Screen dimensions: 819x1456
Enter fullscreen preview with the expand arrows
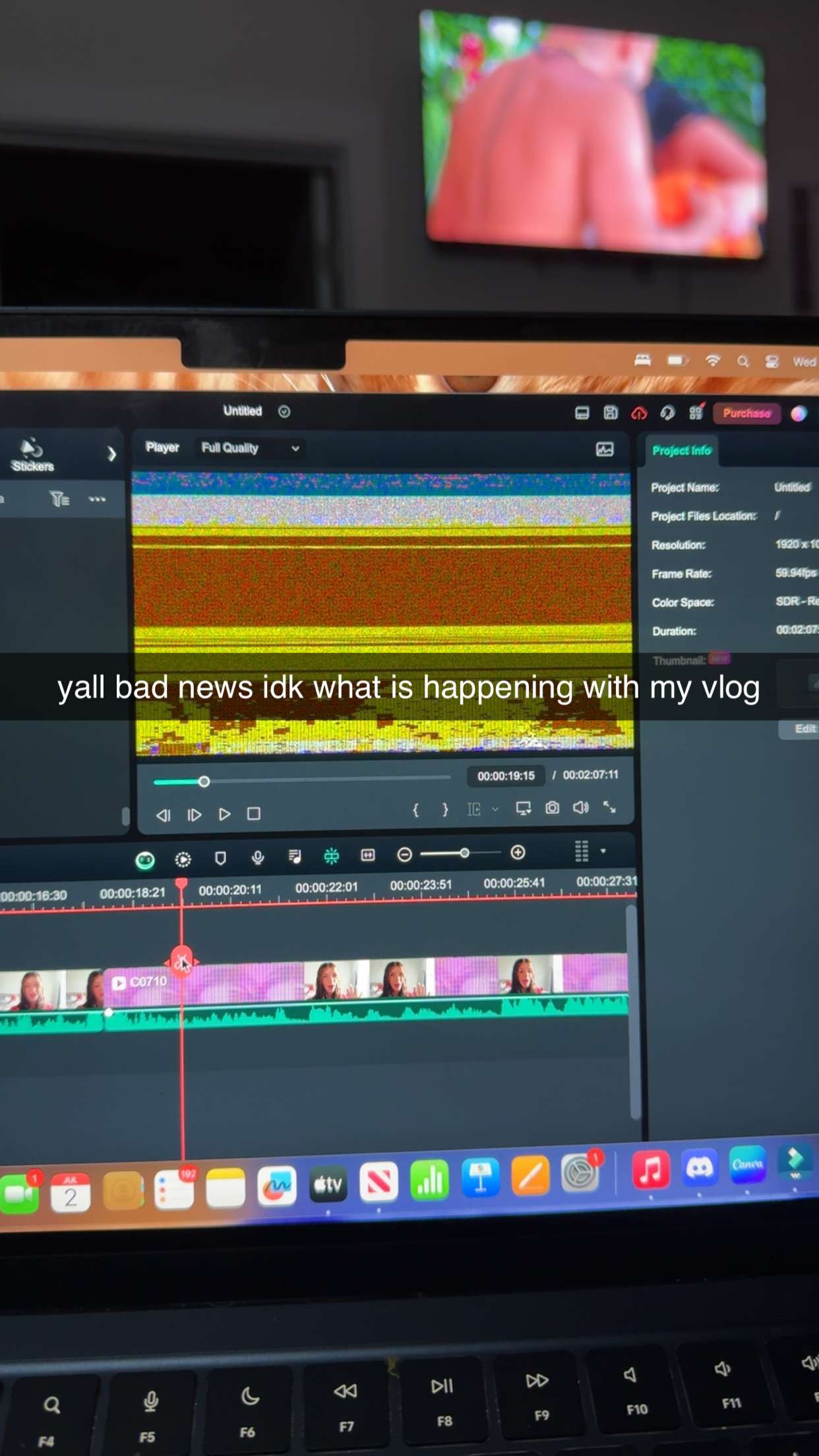(610, 807)
